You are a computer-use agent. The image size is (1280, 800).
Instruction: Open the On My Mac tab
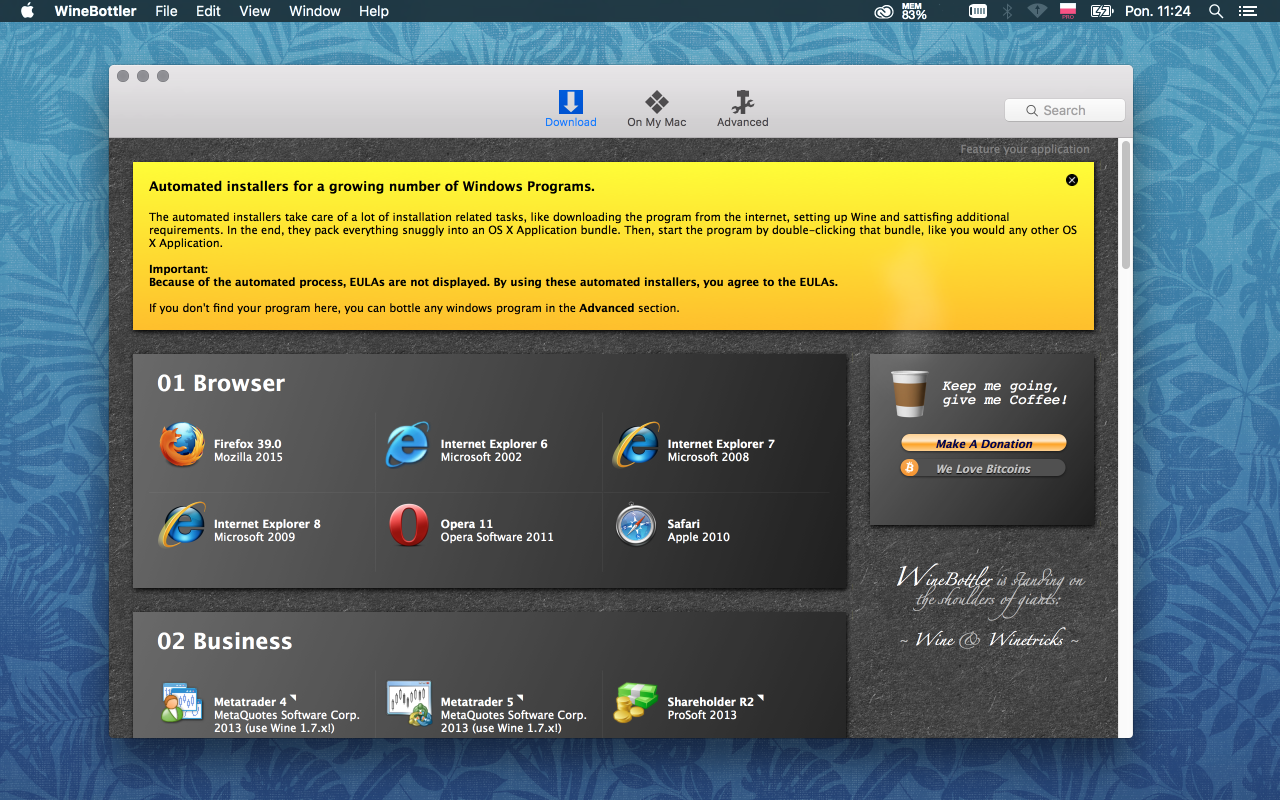(657, 108)
